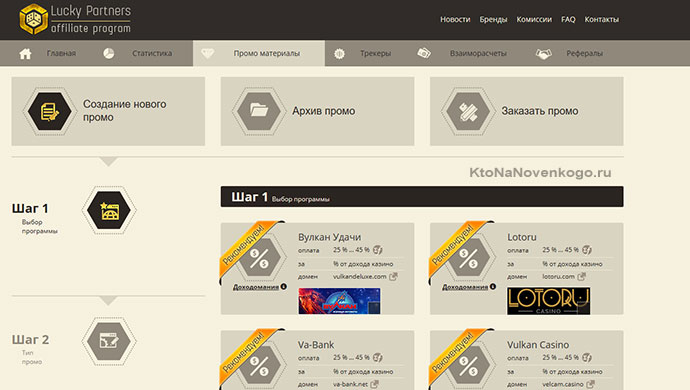Click the Доходомания link on Вулкан Удачи card
The height and width of the screenshot is (390, 690).
(256, 287)
